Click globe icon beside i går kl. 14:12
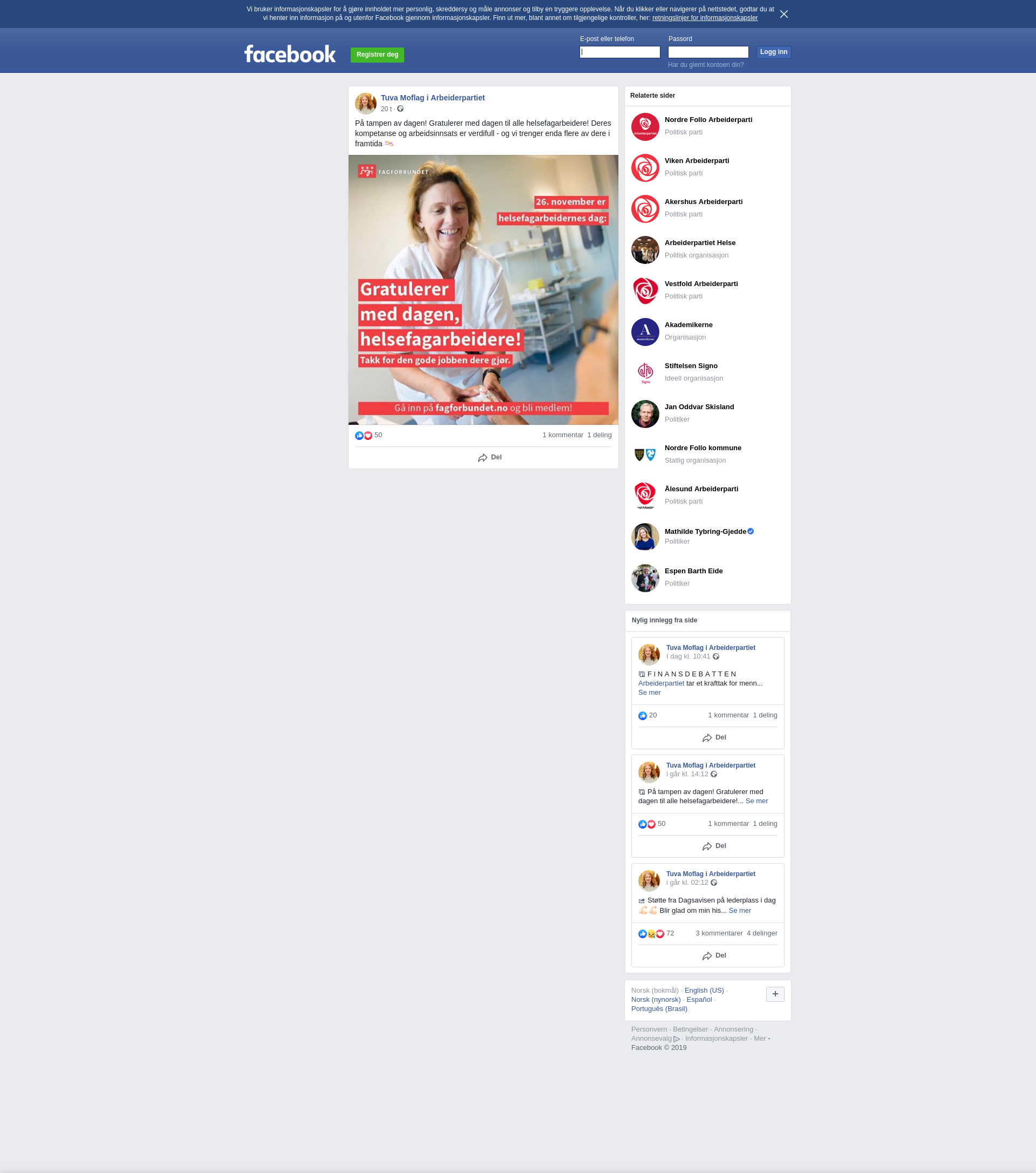 coord(714,774)
